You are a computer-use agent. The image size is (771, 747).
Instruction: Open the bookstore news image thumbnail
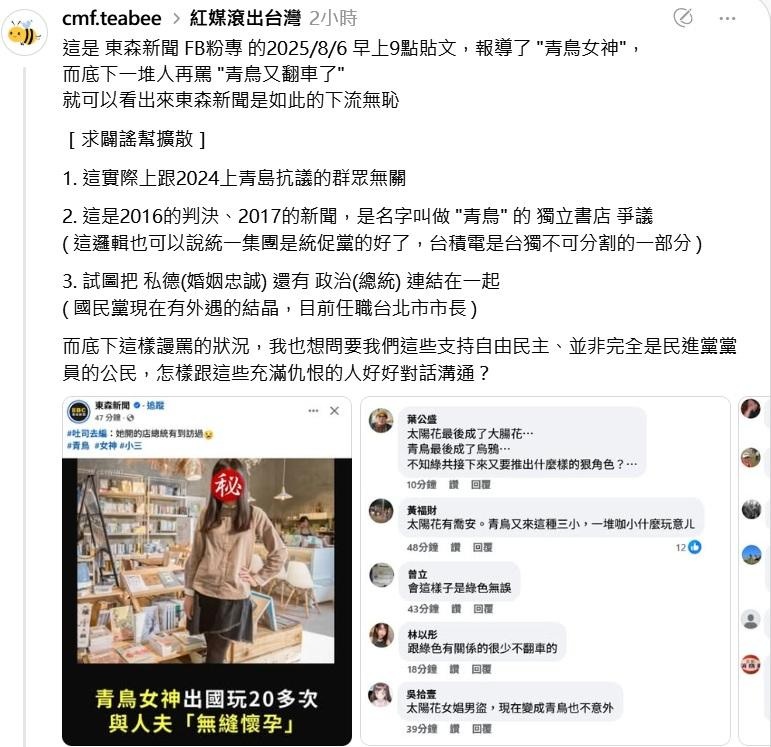(207, 571)
